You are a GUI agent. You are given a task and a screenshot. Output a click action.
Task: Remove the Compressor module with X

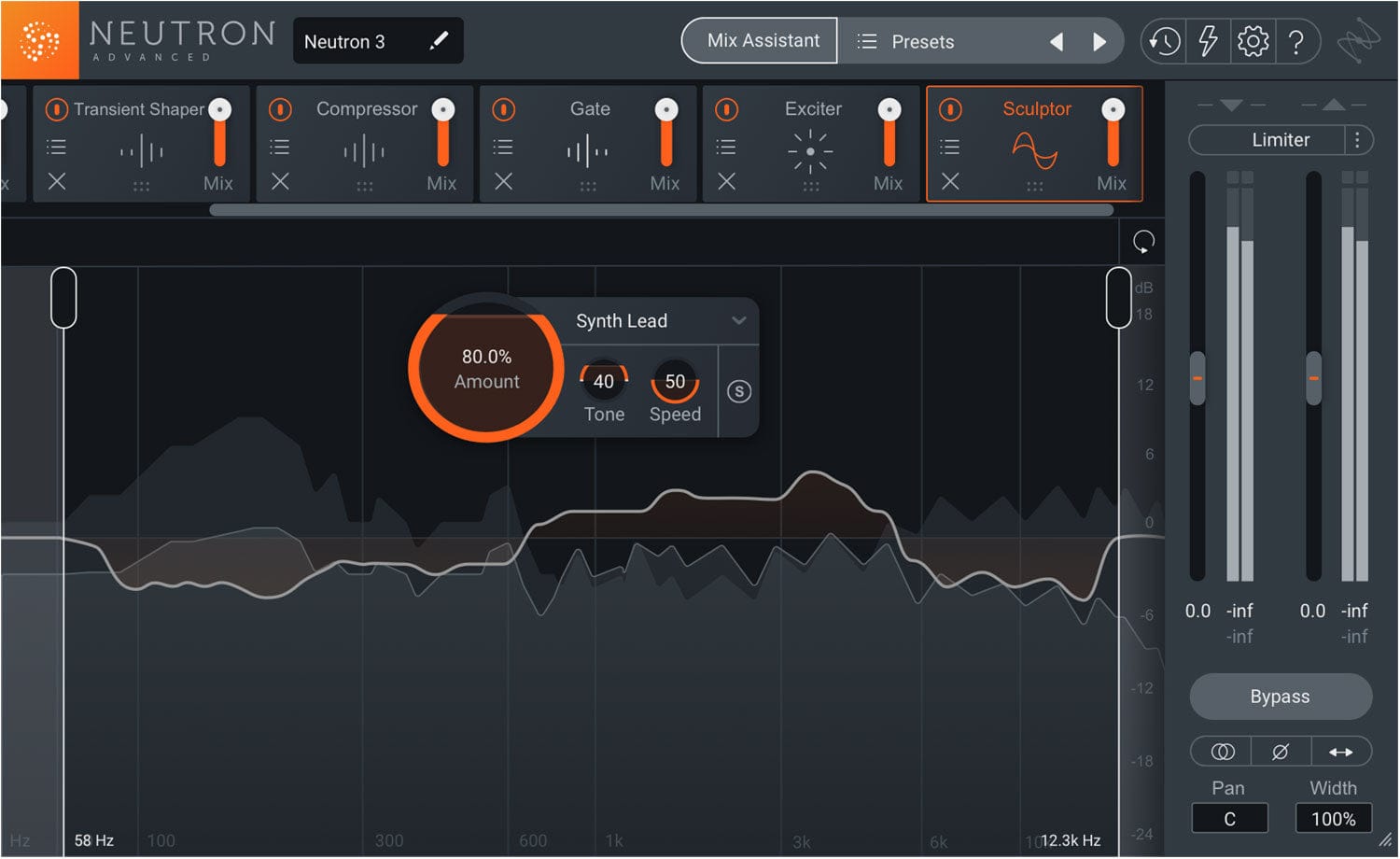280,181
